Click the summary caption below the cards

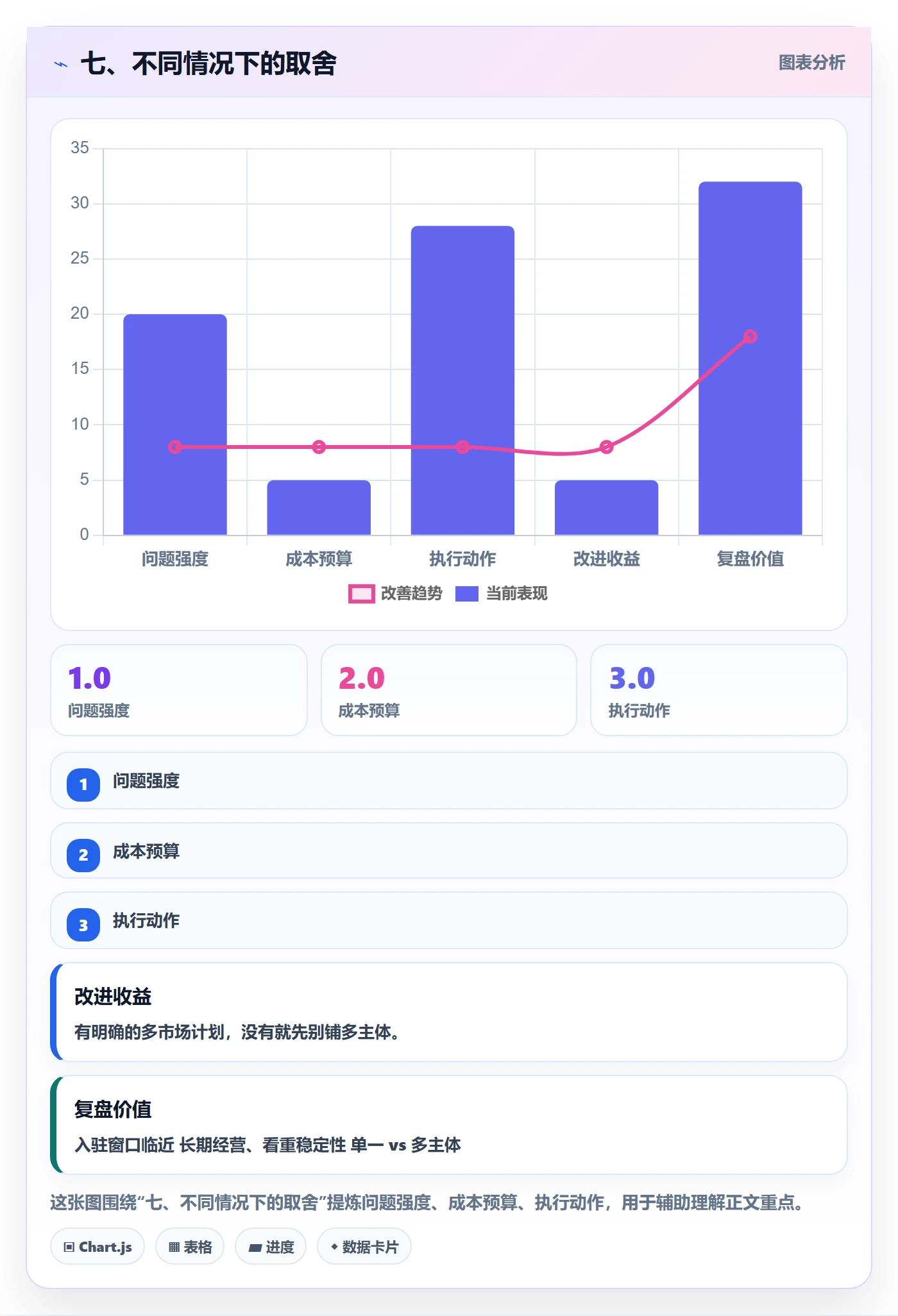tap(428, 1202)
